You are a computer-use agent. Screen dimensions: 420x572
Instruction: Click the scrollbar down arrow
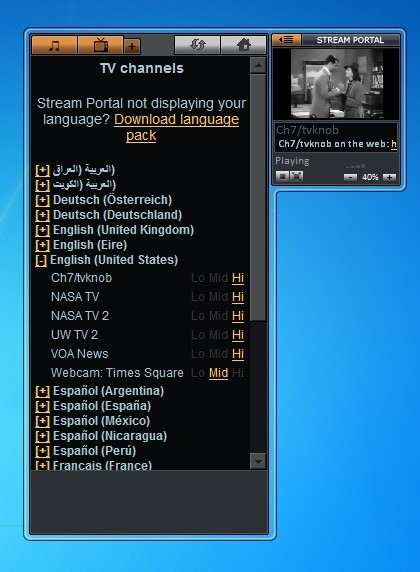pos(258,461)
